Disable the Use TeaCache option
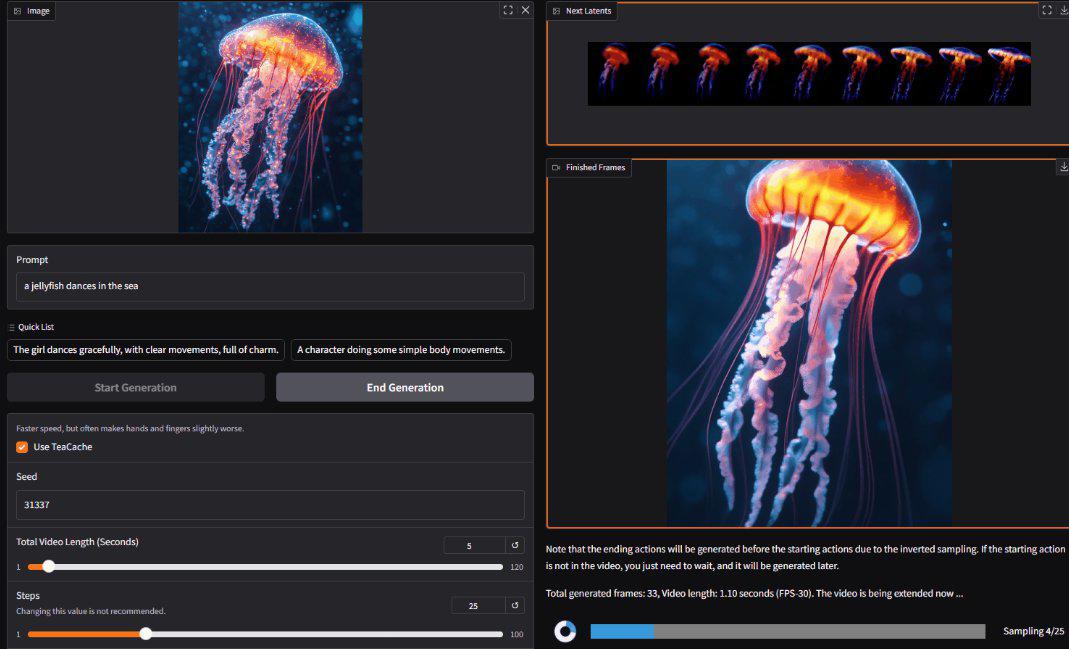Viewport: 1069px width, 649px height. point(22,446)
